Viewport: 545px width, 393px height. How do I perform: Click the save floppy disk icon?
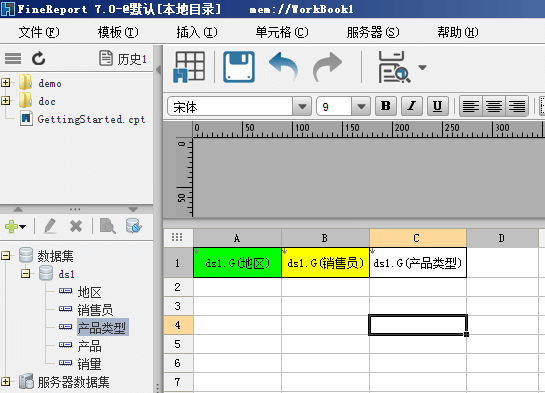[239, 67]
